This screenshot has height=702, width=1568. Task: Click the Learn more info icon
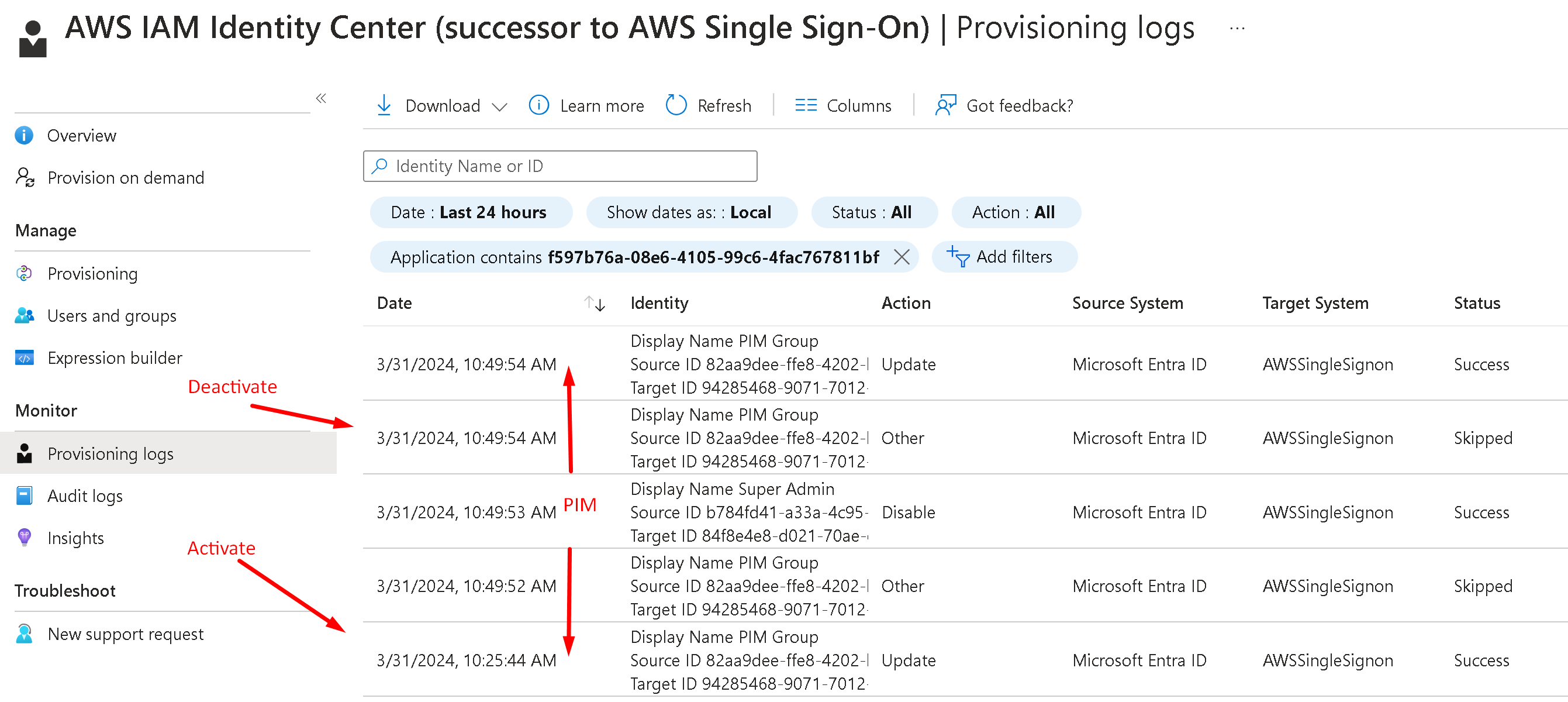538,105
